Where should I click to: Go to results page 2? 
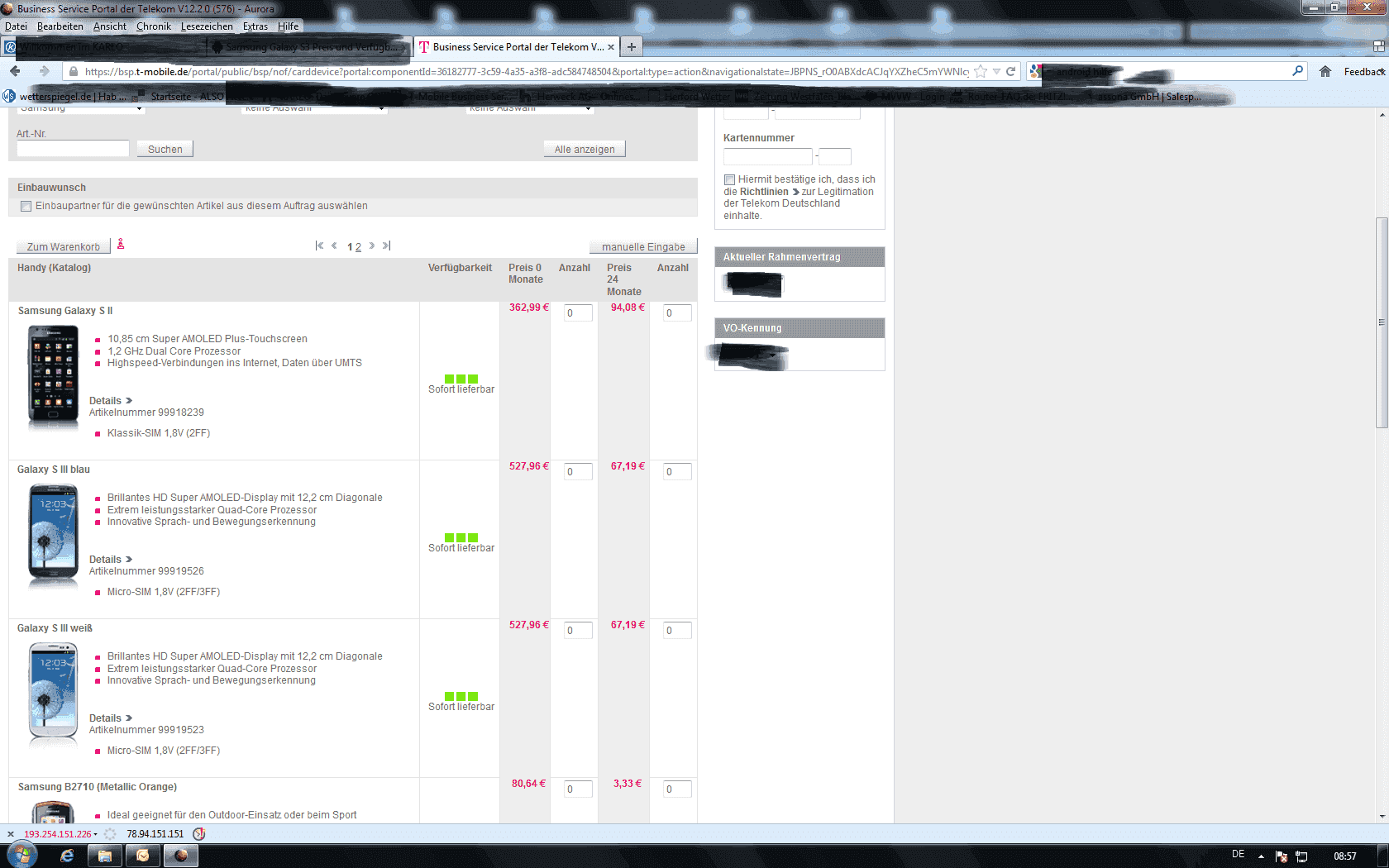[358, 247]
